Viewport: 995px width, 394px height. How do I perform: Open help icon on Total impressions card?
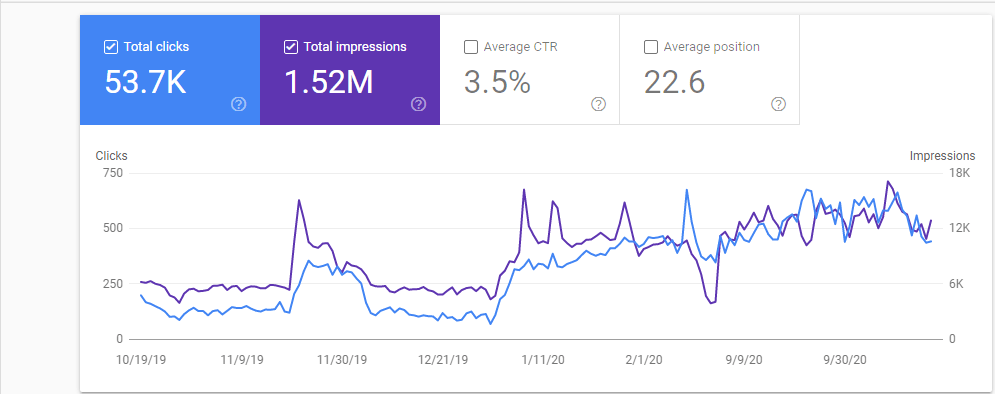418,104
